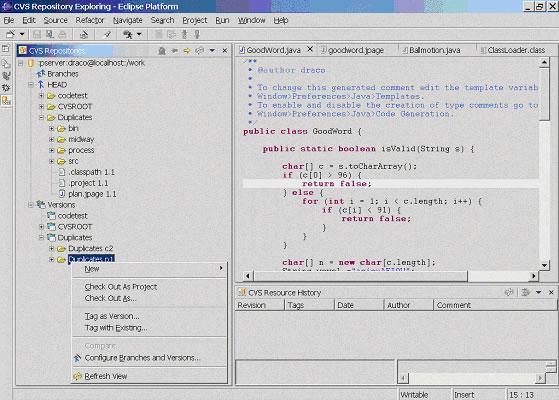Click the Print toolbar icon
559x400 pixels.
click(62, 34)
